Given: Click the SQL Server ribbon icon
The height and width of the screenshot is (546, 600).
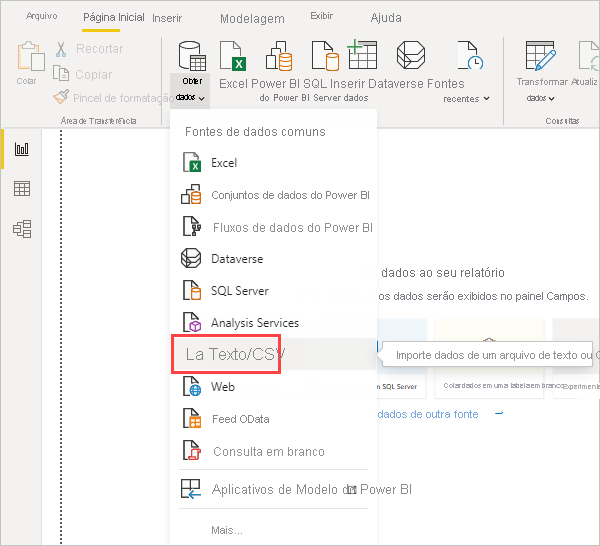Looking at the screenshot, I should point(325,56).
